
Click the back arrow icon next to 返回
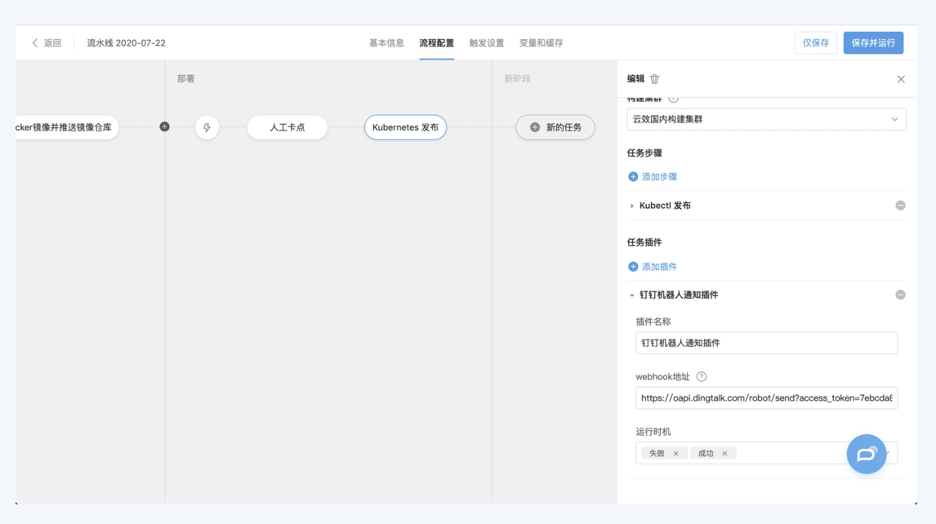pyautogui.click(x=35, y=43)
